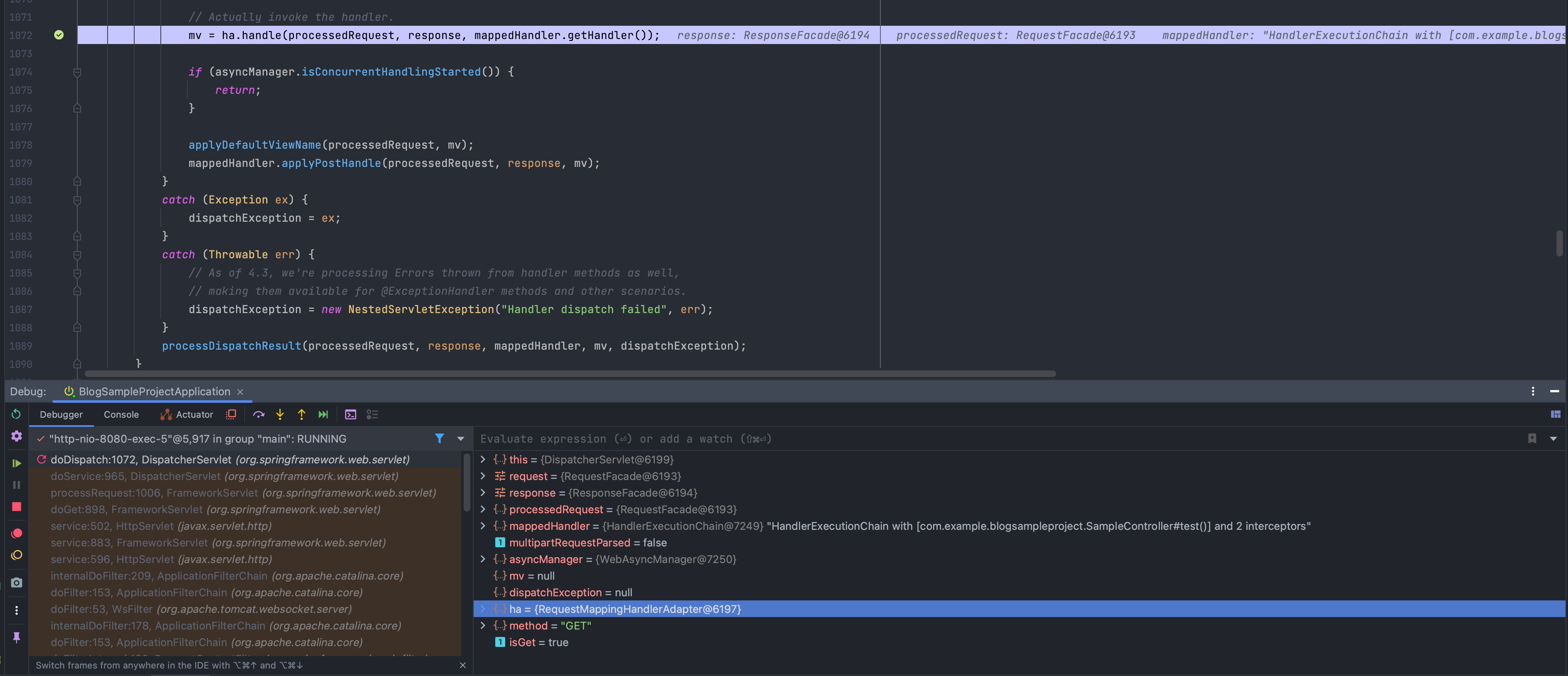Expand the mappedHandler variable node
Screen dimensions: 1568x676
click(483, 526)
